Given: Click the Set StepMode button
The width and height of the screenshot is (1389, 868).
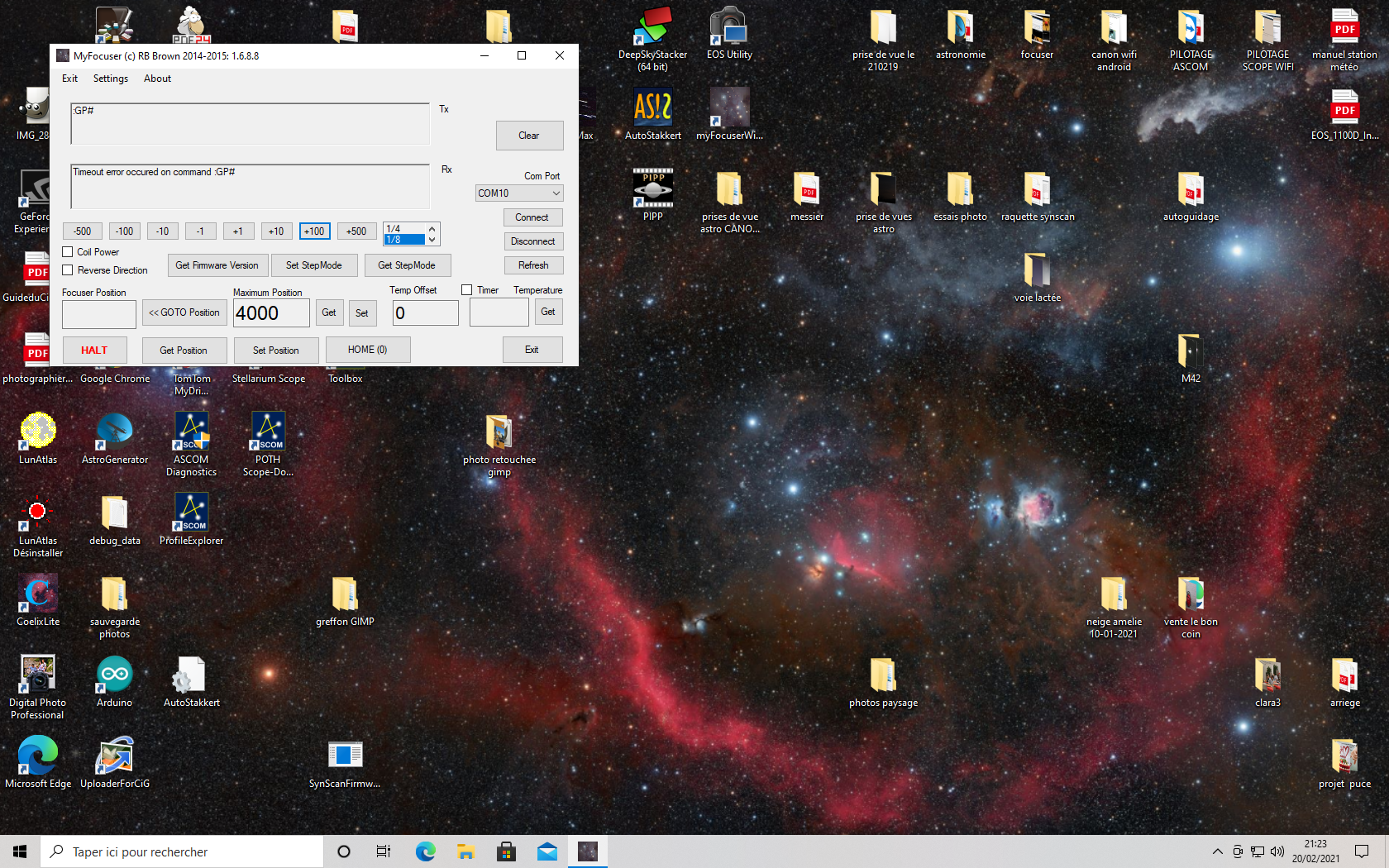Looking at the screenshot, I should pyautogui.click(x=314, y=265).
